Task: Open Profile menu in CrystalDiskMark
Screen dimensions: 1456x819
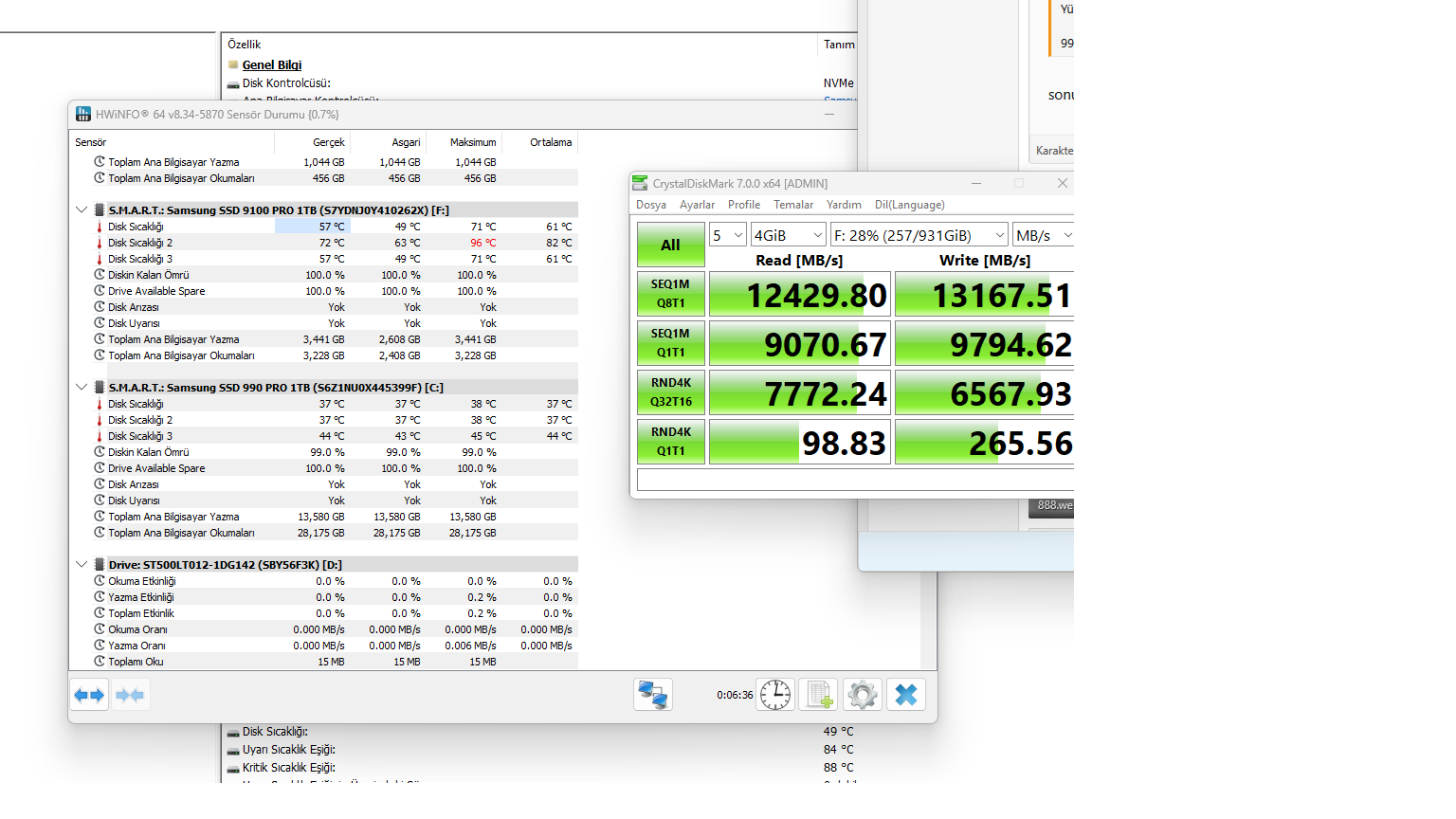Action: [x=744, y=205]
